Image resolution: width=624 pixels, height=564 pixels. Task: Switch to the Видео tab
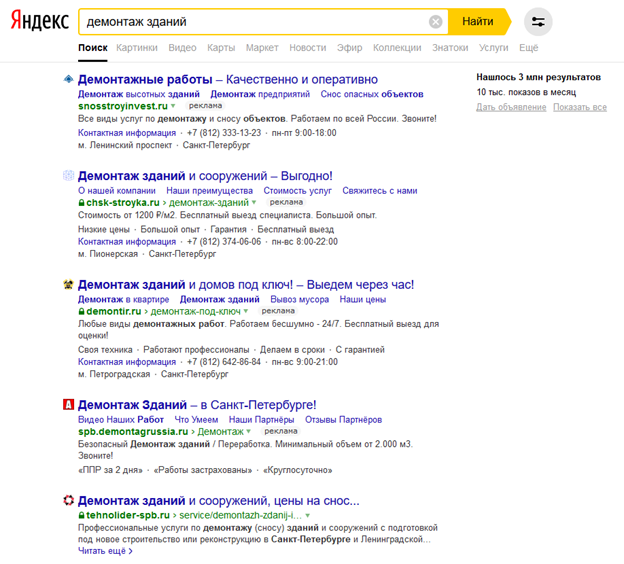coord(182,48)
